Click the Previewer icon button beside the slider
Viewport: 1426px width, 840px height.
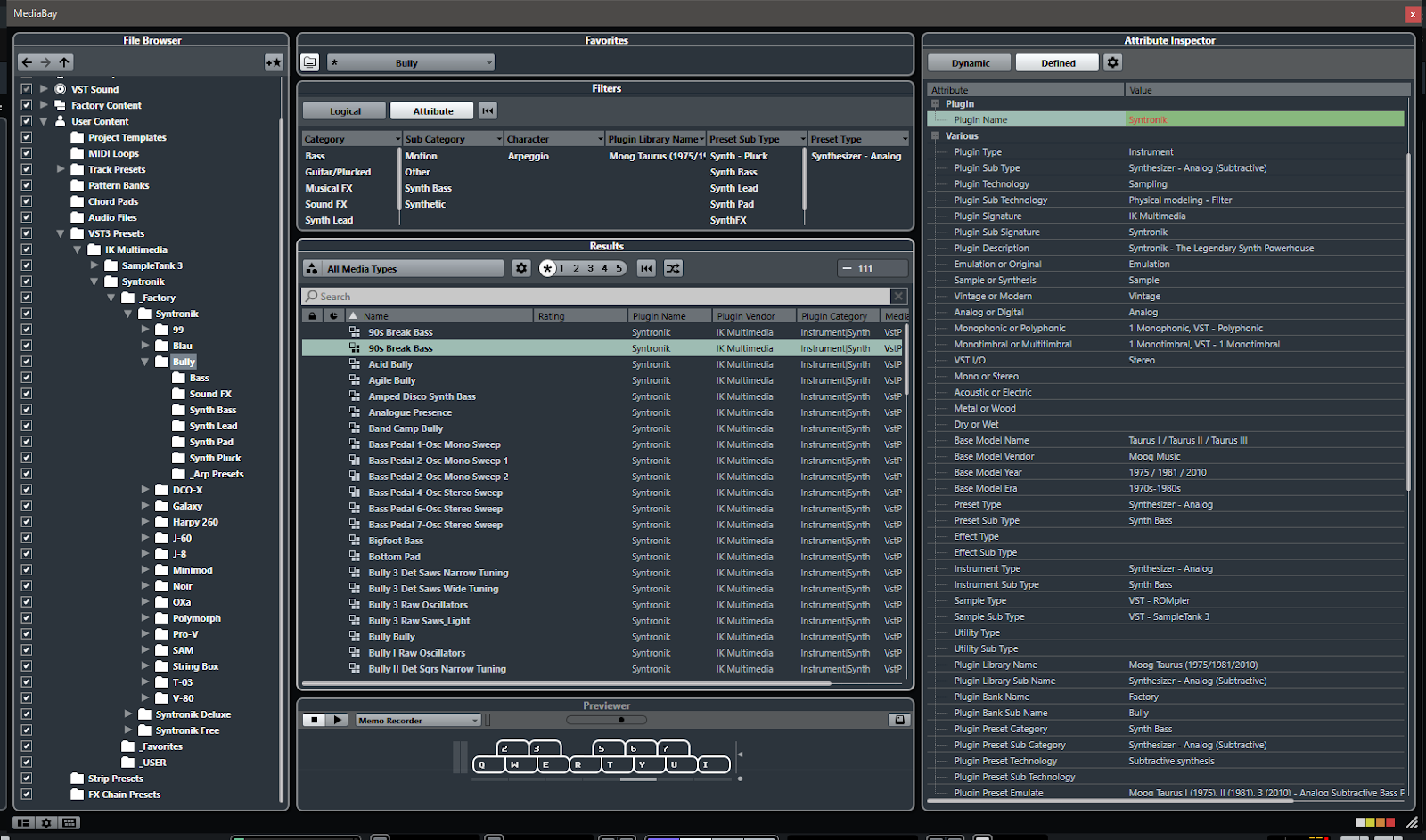pos(899,720)
